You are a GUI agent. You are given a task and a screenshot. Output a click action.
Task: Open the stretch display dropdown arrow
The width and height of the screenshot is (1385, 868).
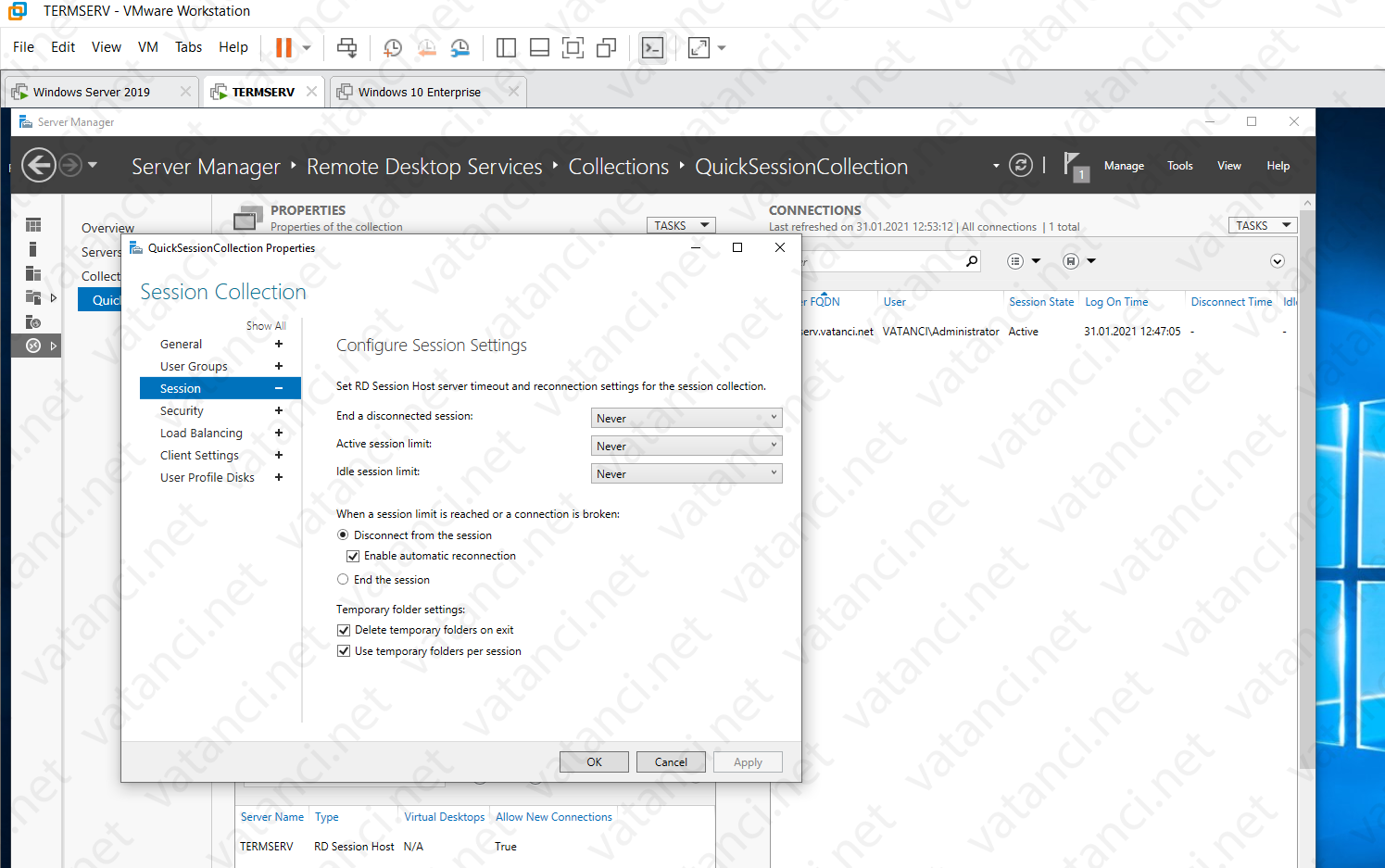tap(722, 48)
